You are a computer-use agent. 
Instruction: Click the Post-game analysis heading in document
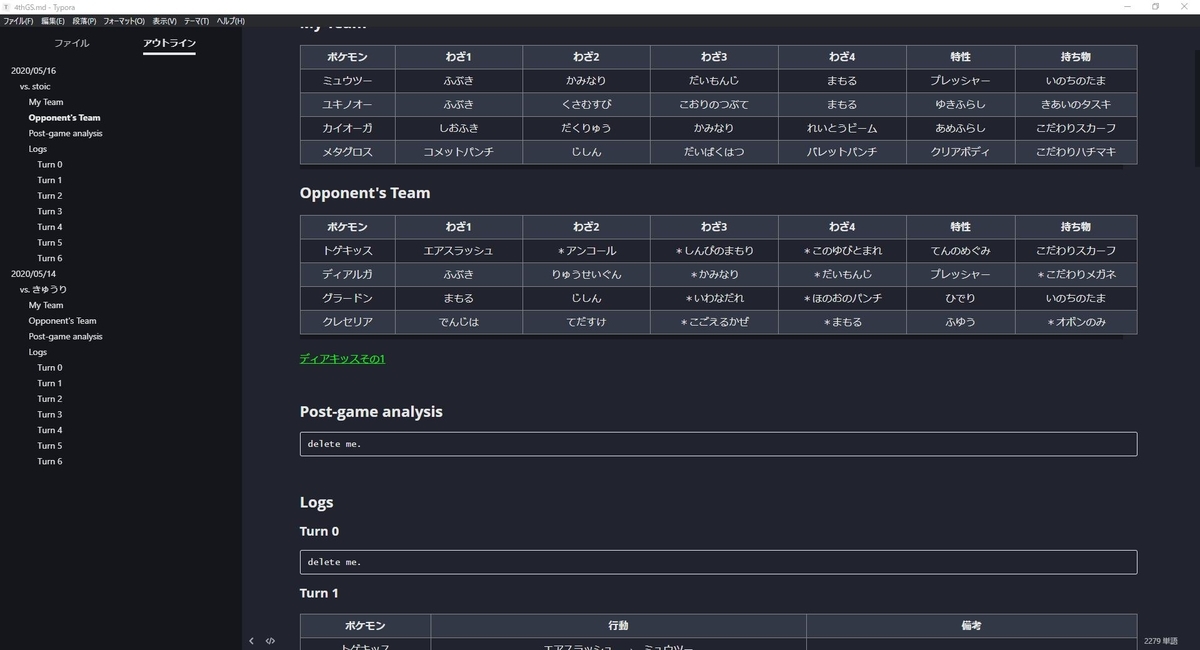[x=371, y=412]
